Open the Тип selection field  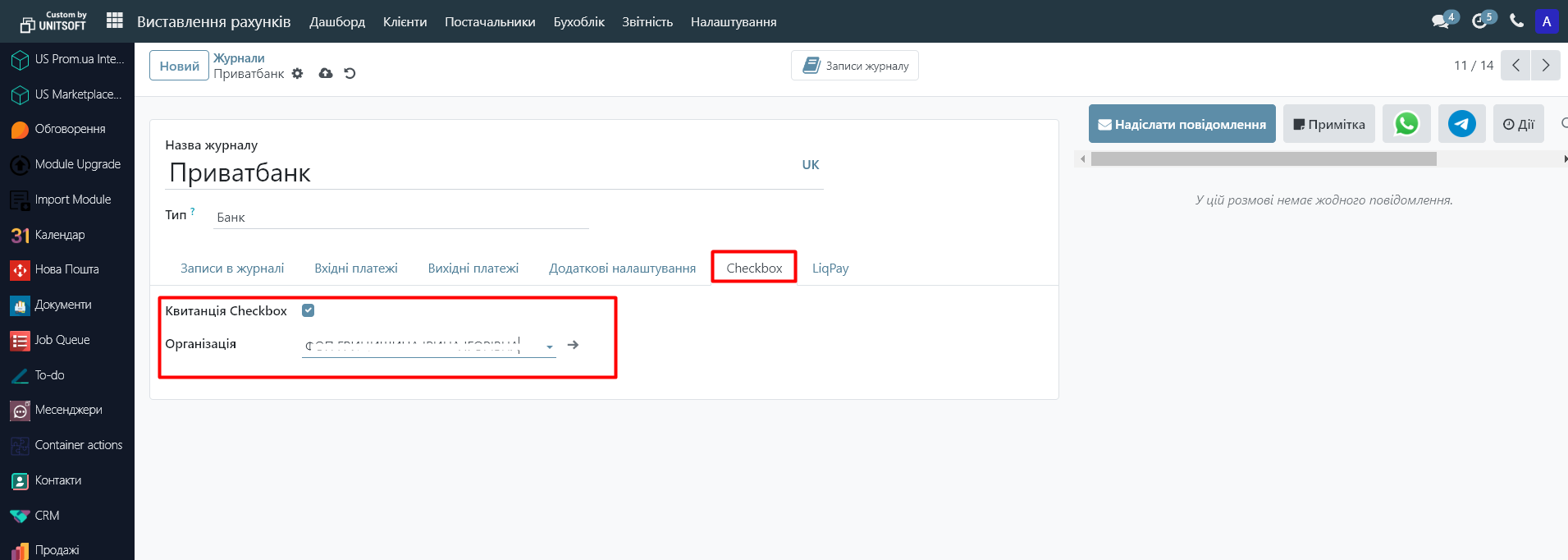(x=400, y=218)
